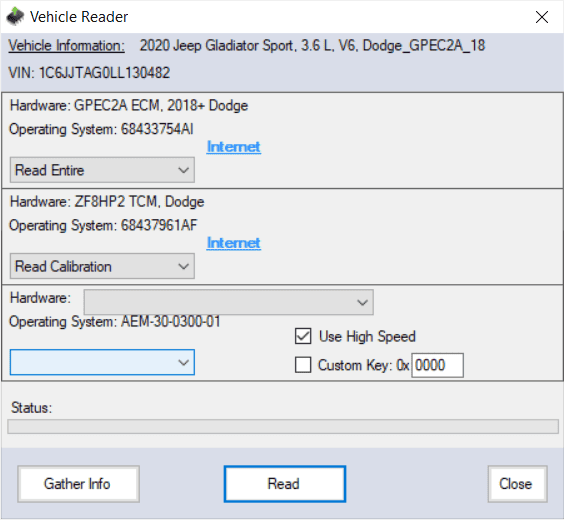
Task: Open the Read Entire dropdown for ECM
Action: [x=102, y=170]
